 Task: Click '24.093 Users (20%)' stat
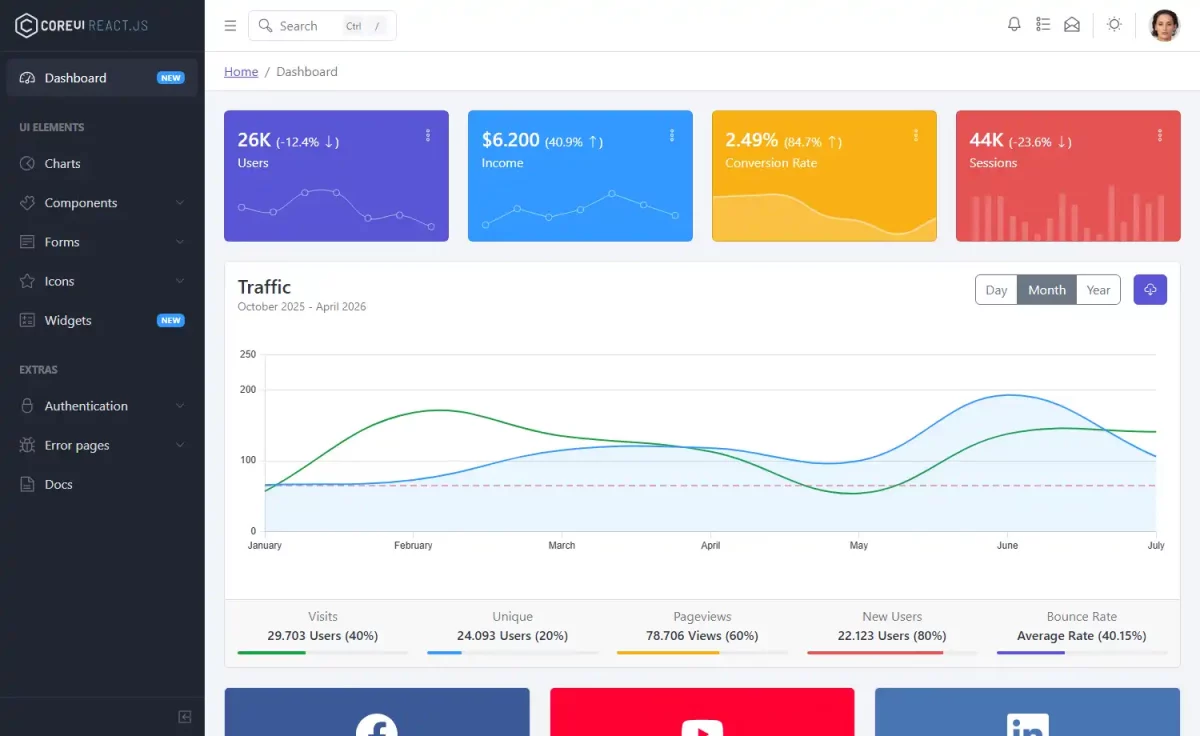click(x=512, y=636)
